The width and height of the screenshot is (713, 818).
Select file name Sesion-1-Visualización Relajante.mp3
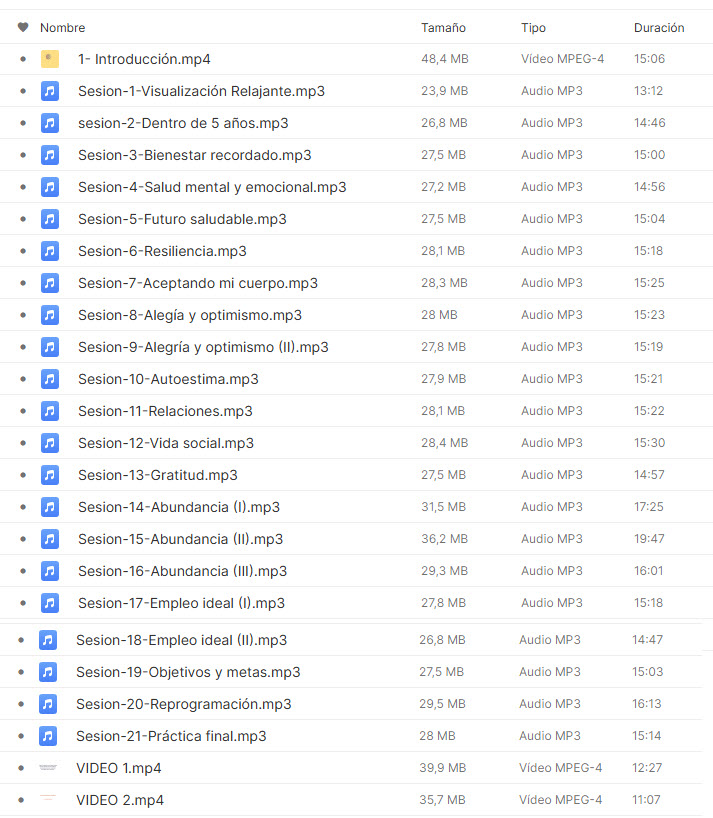click(x=201, y=91)
